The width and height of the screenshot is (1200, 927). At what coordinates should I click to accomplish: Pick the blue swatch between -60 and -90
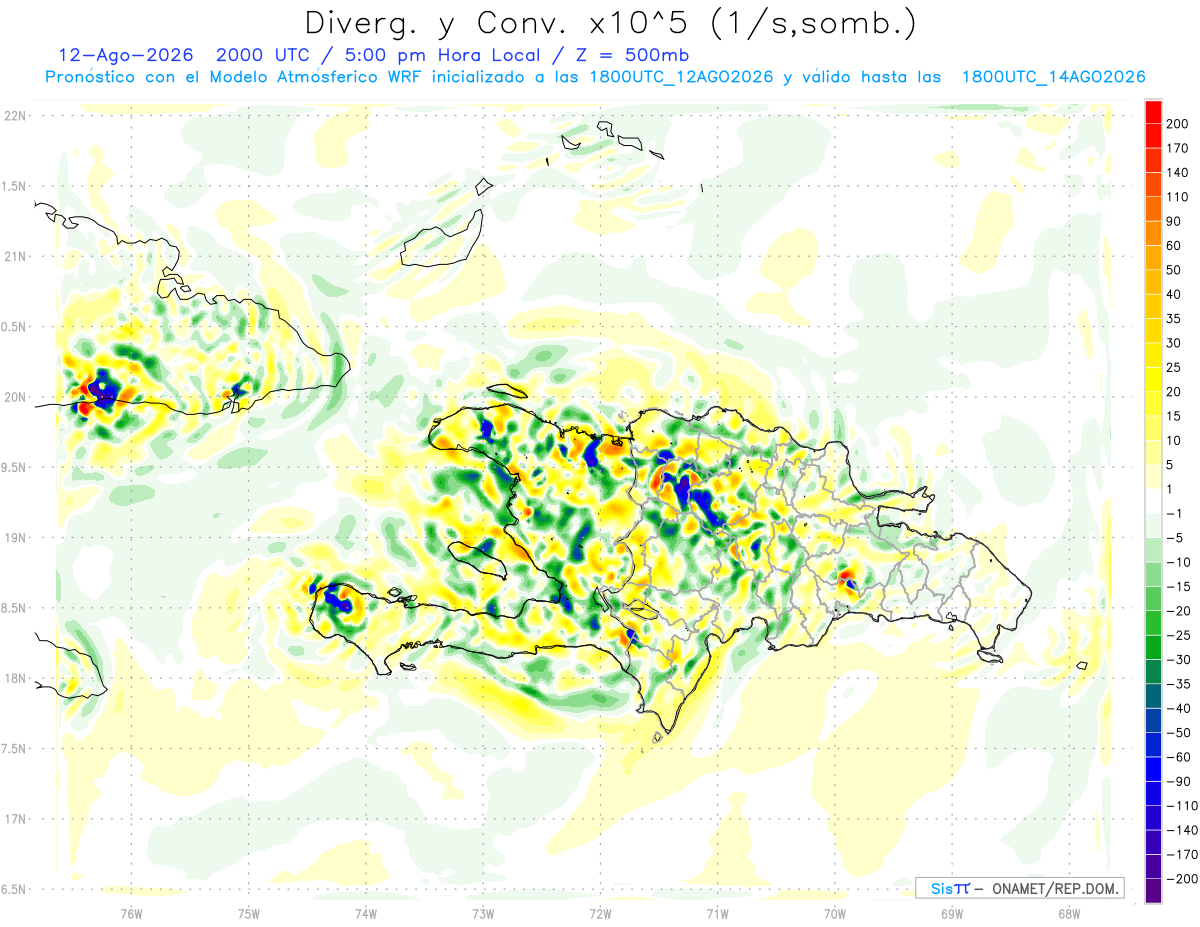click(1153, 768)
